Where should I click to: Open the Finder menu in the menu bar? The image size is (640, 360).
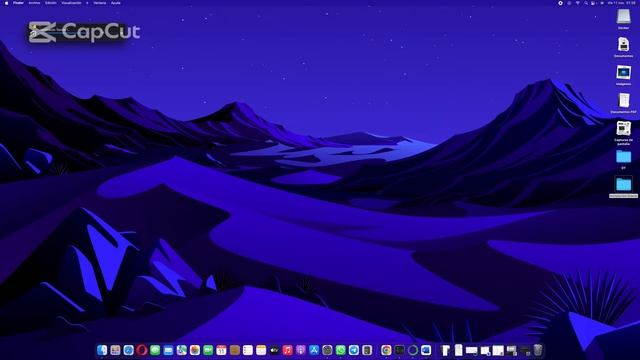18,3
